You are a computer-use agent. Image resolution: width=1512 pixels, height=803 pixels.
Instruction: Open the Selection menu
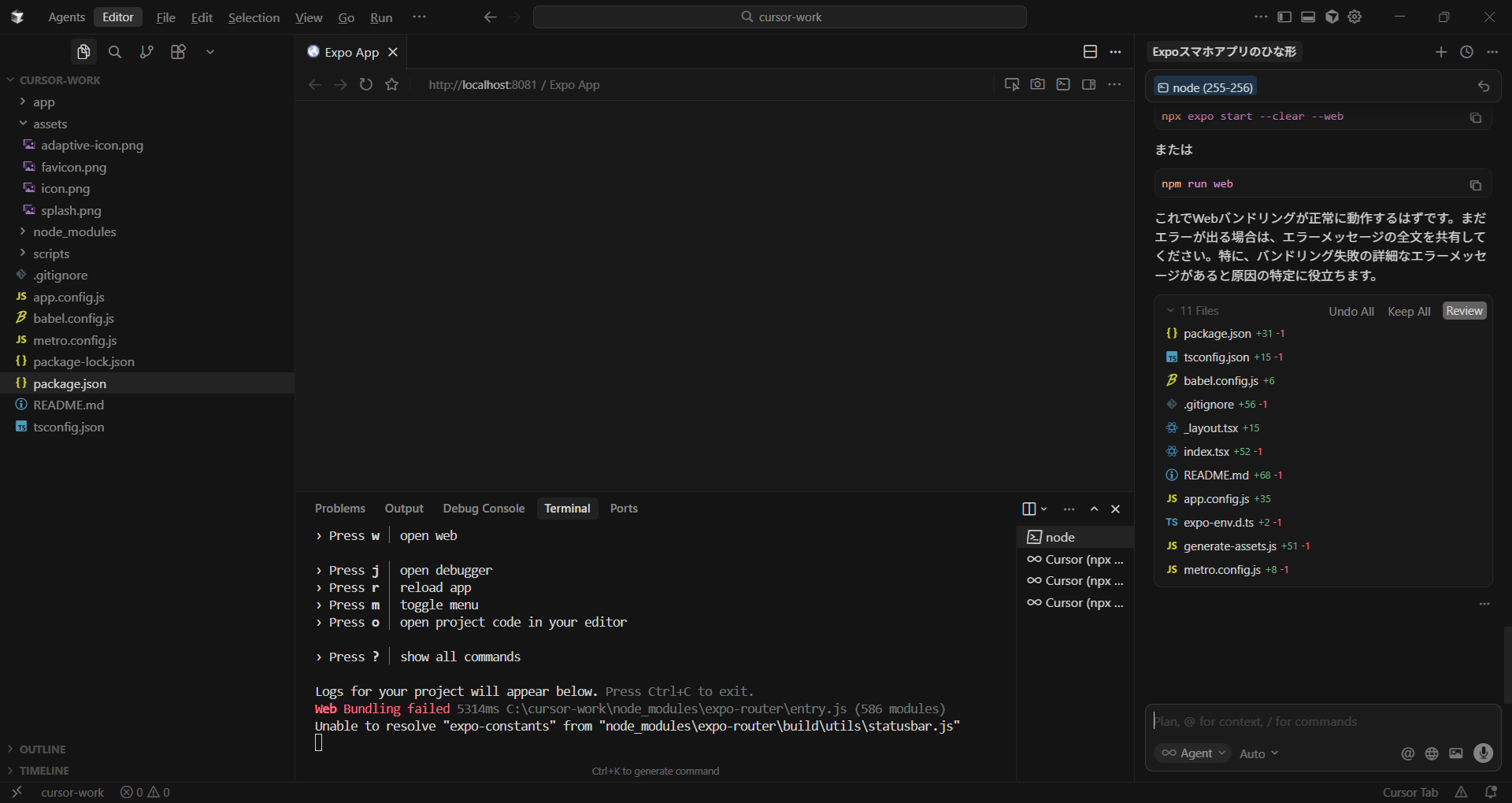click(x=254, y=17)
